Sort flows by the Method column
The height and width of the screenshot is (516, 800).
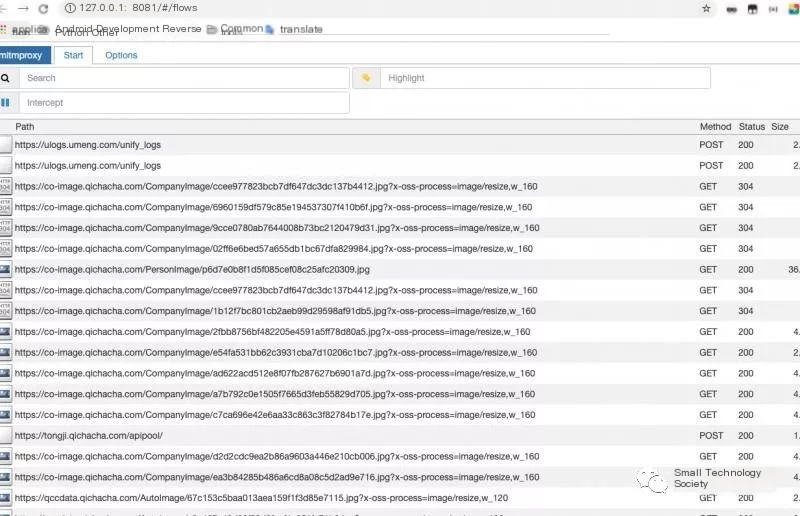(x=715, y=127)
